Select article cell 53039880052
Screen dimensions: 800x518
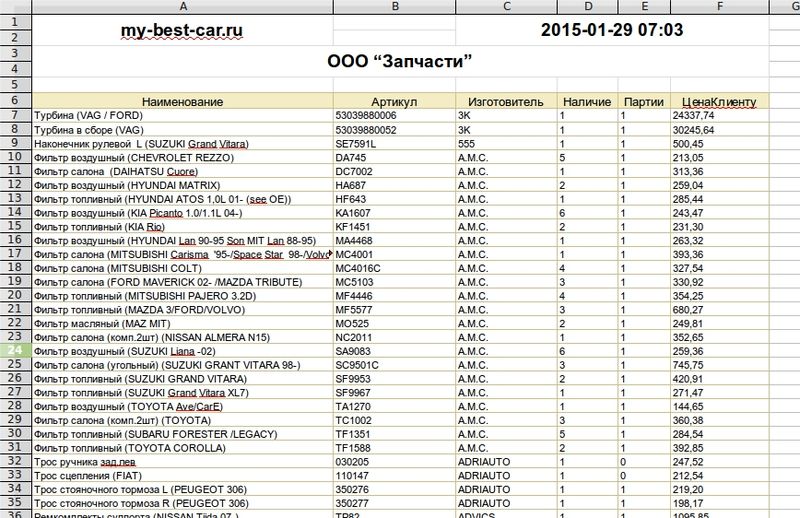pos(394,130)
